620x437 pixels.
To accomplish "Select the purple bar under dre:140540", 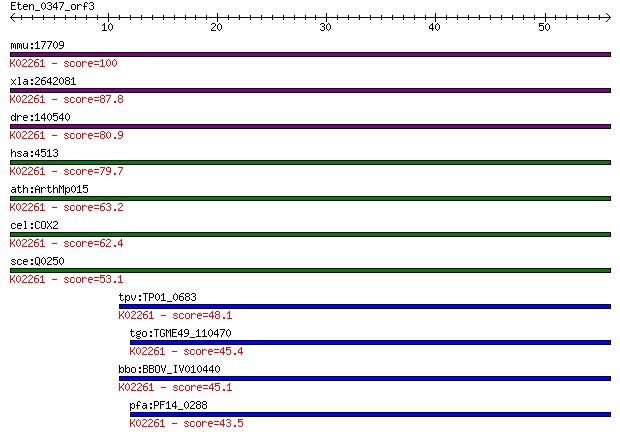I will (310, 127).
